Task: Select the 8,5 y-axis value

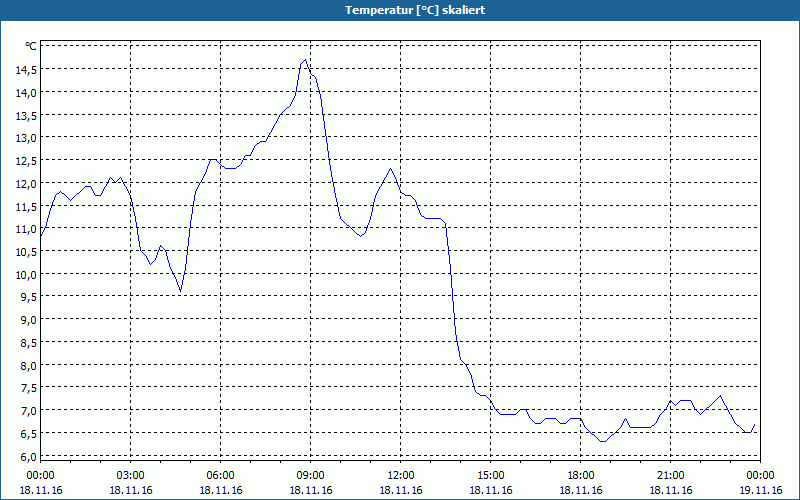Action: point(29,343)
